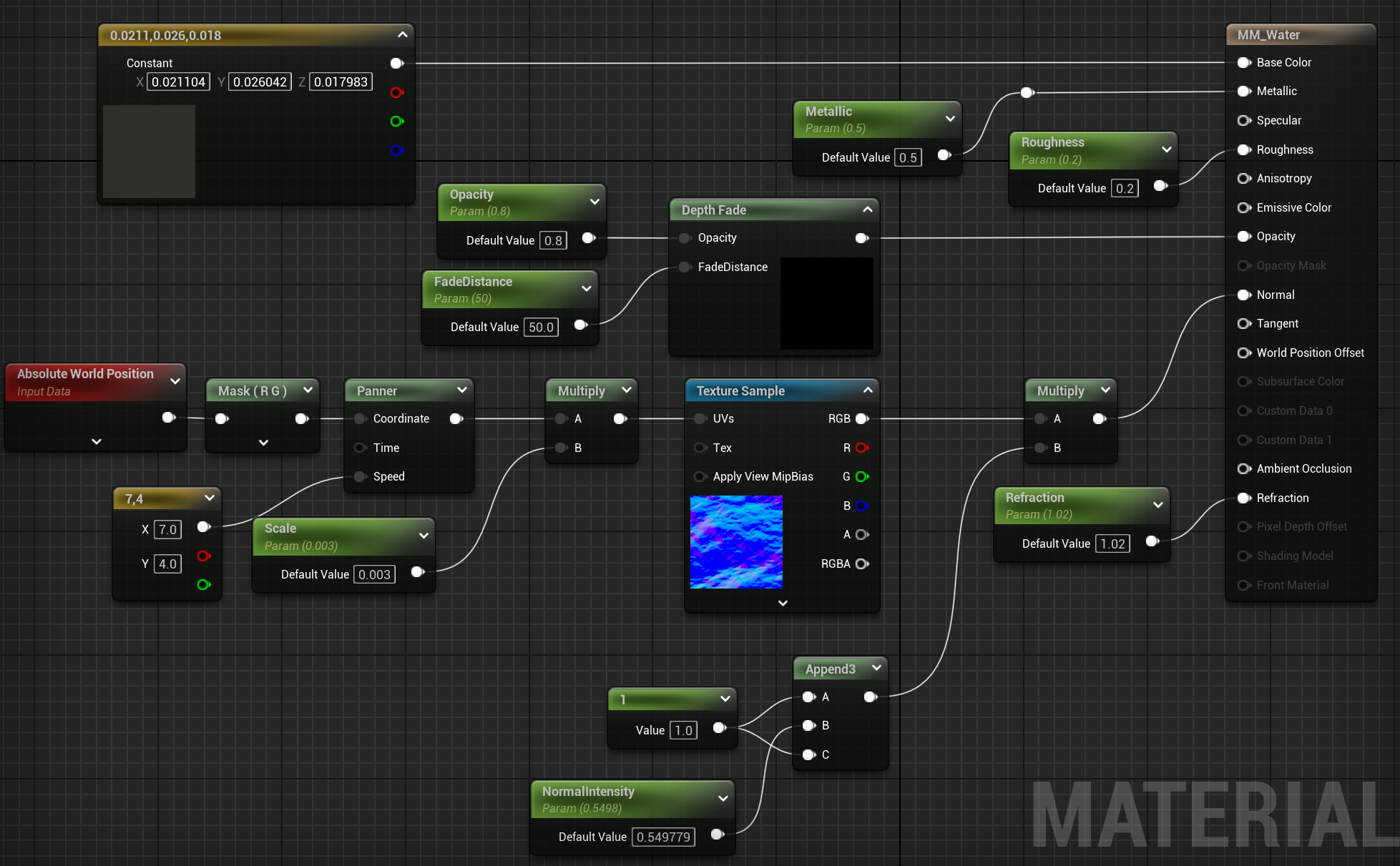
Task: Click the Normal input pin on MM_Water
Action: pyautogui.click(x=1243, y=295)
